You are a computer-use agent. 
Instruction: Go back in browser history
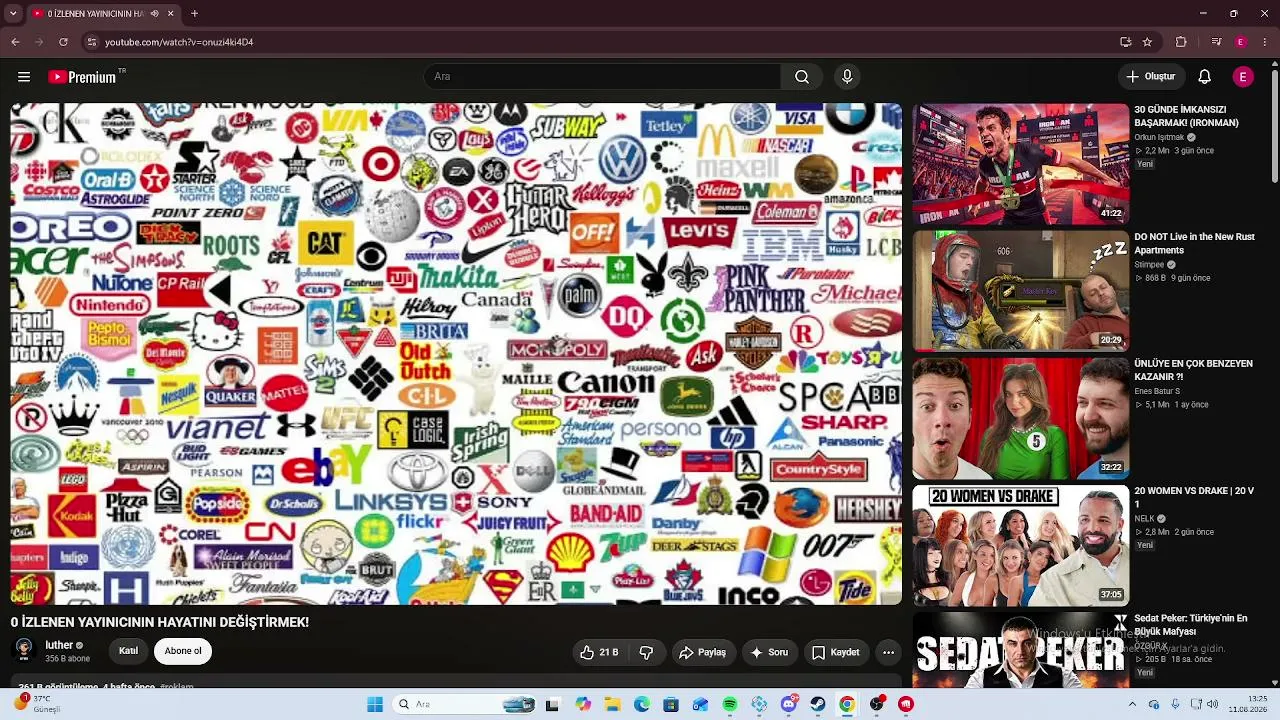[x=15, y=42]
